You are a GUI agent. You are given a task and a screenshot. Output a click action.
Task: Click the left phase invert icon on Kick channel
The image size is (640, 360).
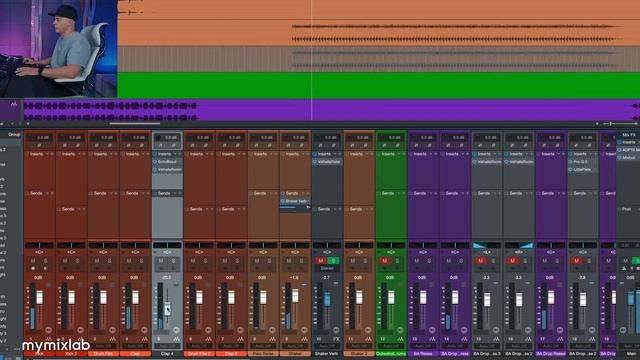(40, 145)
